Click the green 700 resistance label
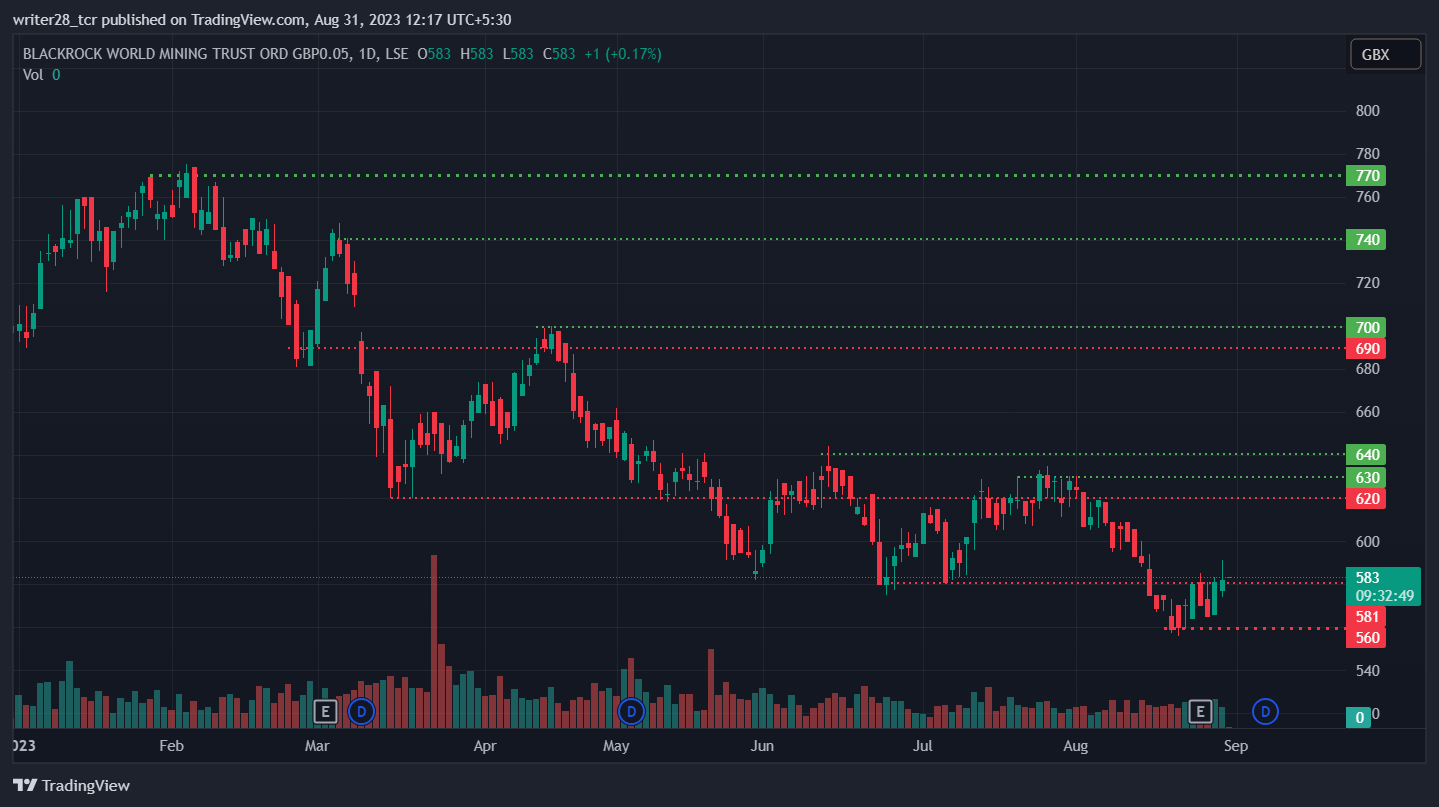1439x807 pixels. click(1365, 327)
